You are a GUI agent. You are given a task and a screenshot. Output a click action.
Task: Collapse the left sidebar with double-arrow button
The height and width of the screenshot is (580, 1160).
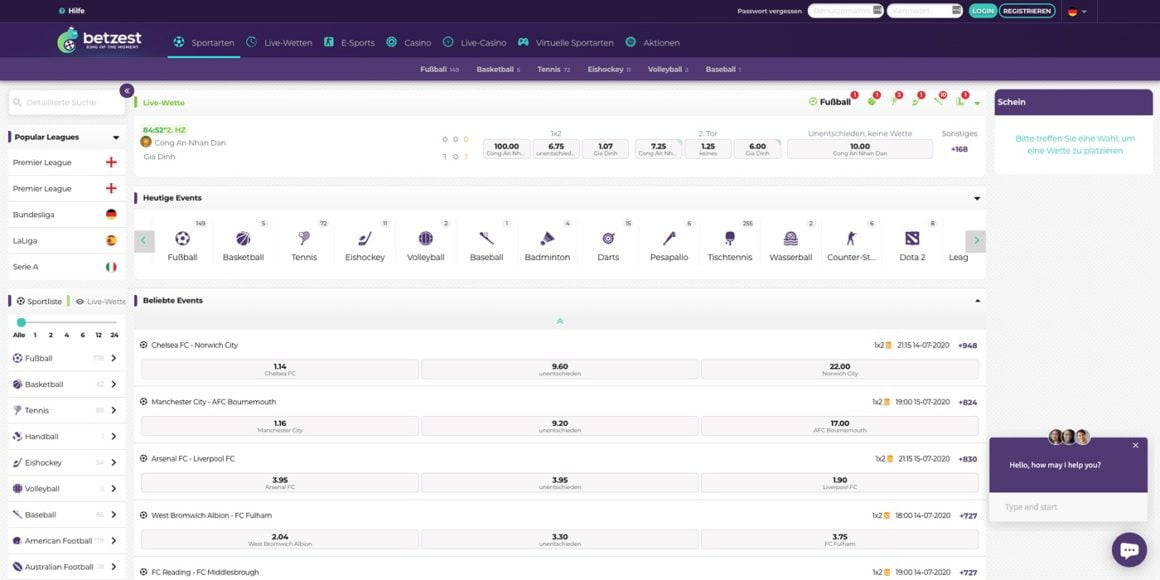[x=127, y=90]
